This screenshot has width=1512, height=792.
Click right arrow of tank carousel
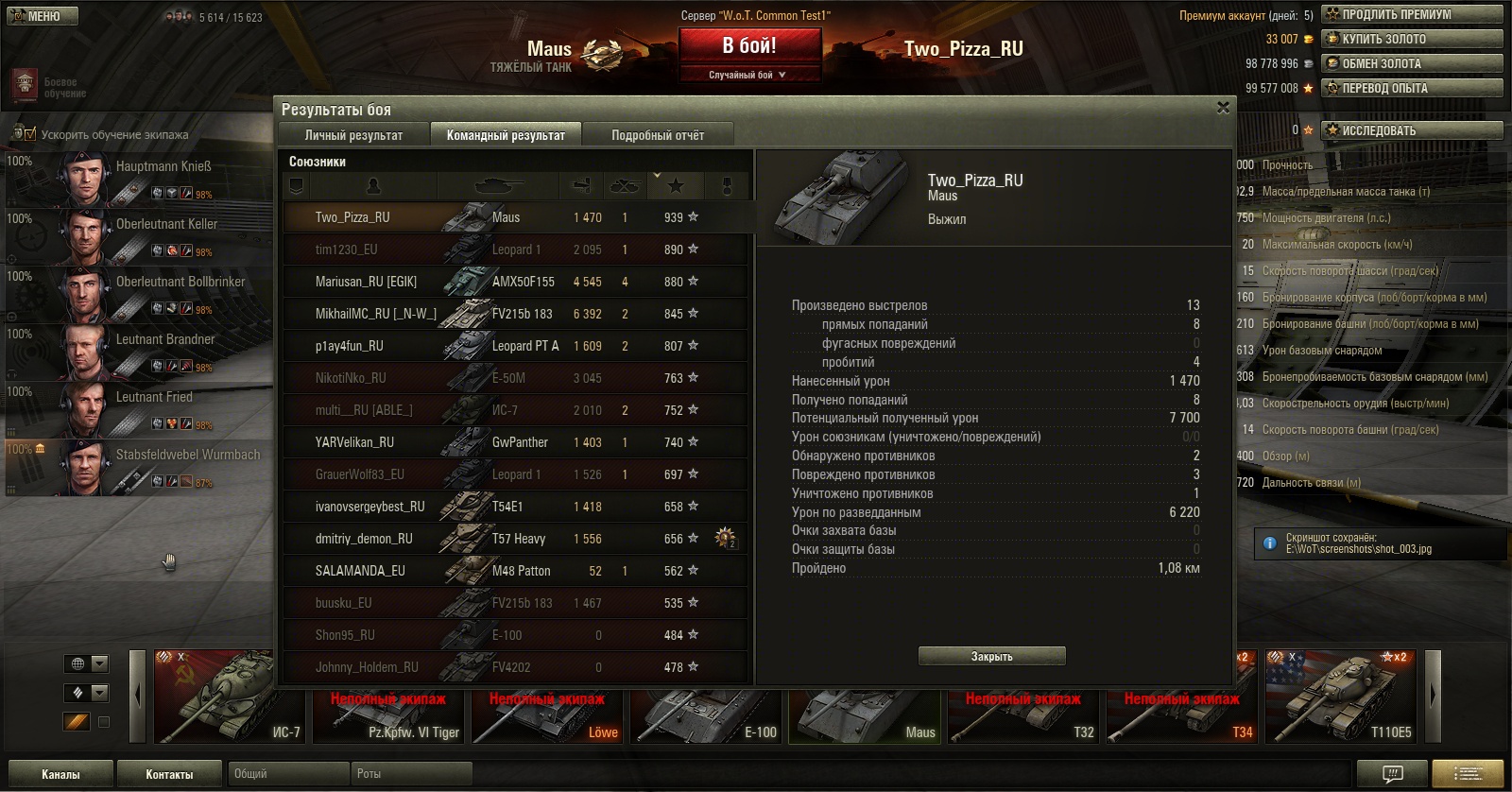(1433, 697)
